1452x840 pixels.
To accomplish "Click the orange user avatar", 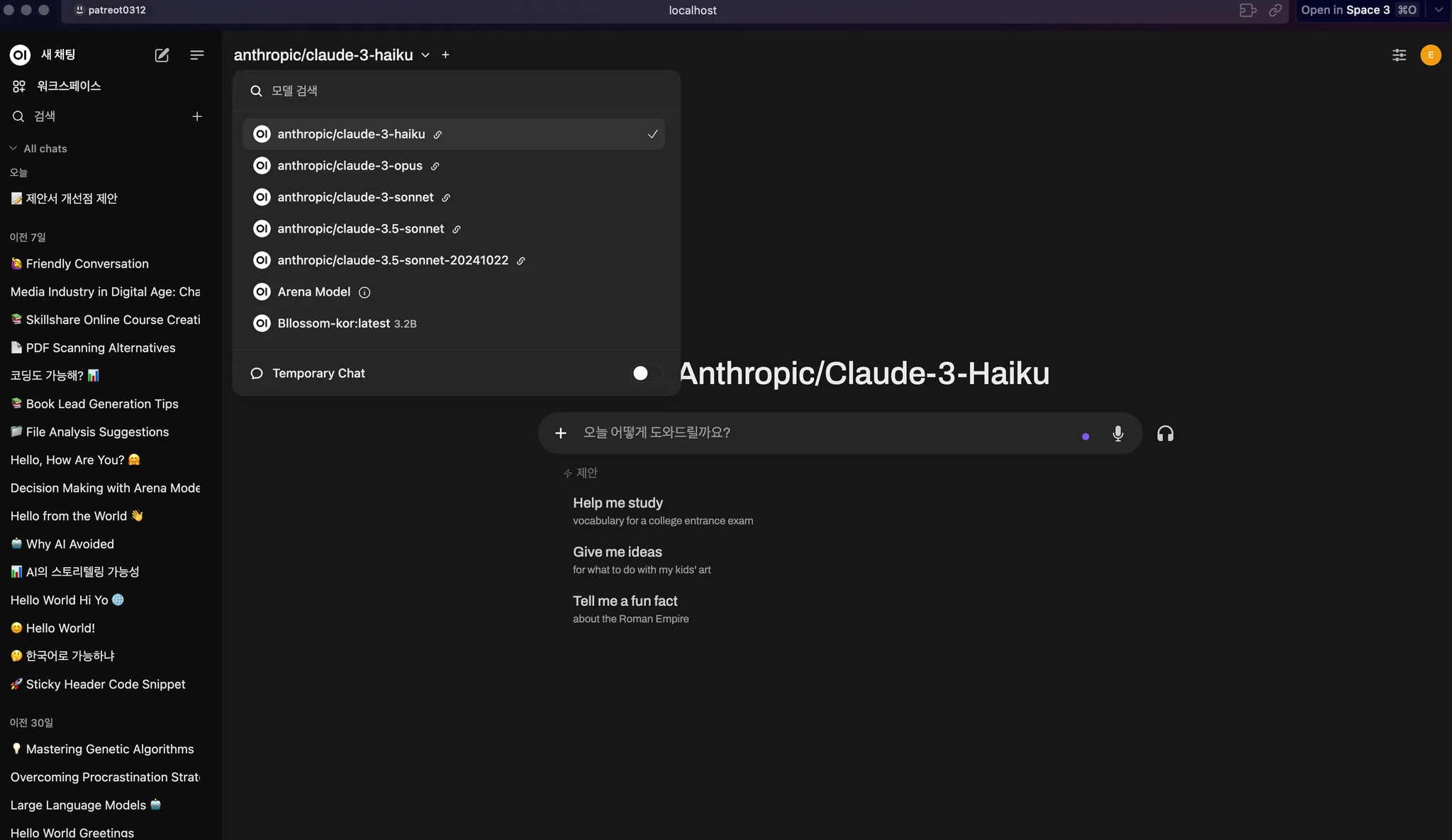I will (x=1430, y=55).
